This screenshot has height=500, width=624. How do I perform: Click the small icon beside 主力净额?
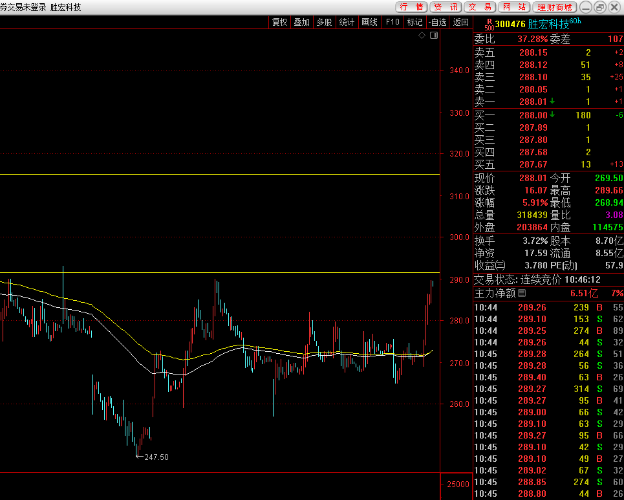(522, 294)
